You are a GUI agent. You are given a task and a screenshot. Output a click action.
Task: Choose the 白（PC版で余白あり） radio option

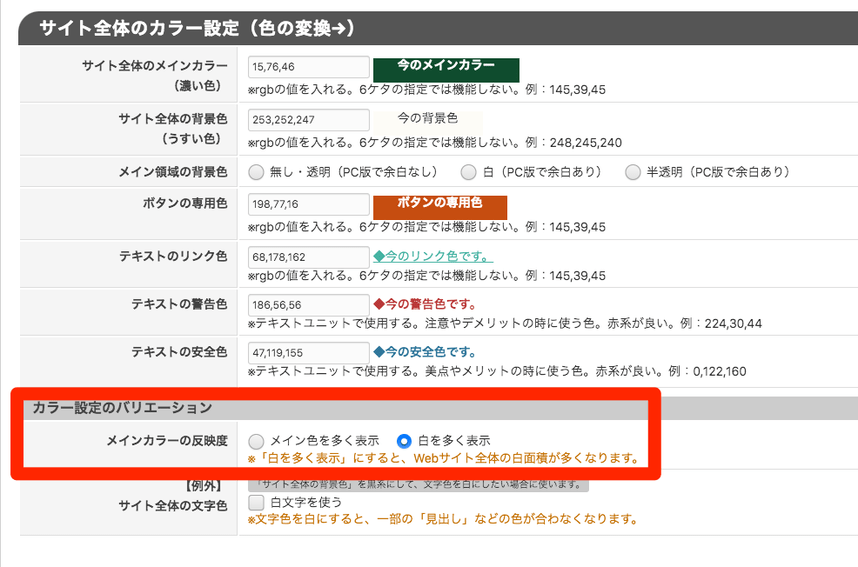coord(469,172)
